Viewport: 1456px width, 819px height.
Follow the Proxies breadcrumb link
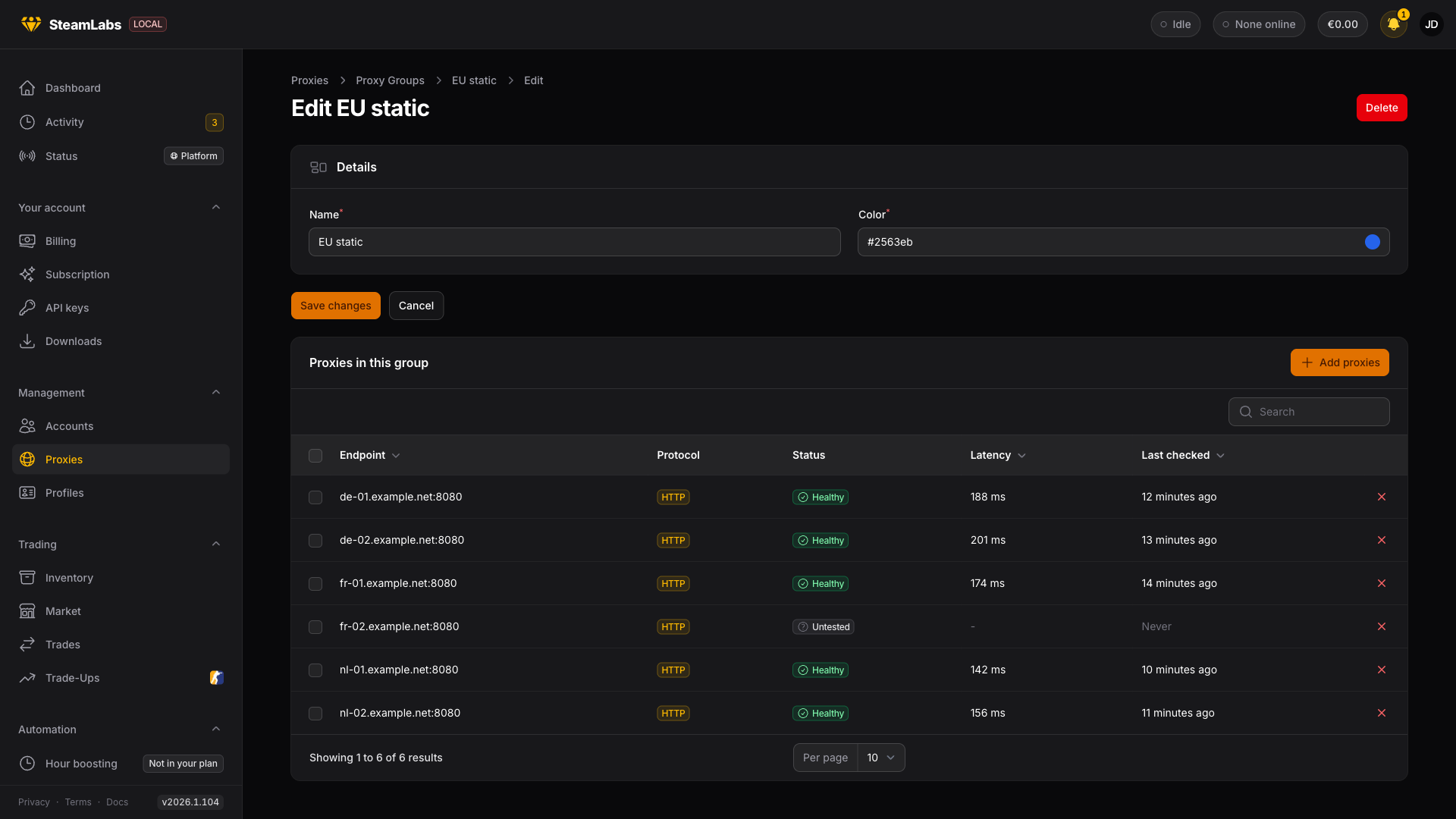point(309,80)
